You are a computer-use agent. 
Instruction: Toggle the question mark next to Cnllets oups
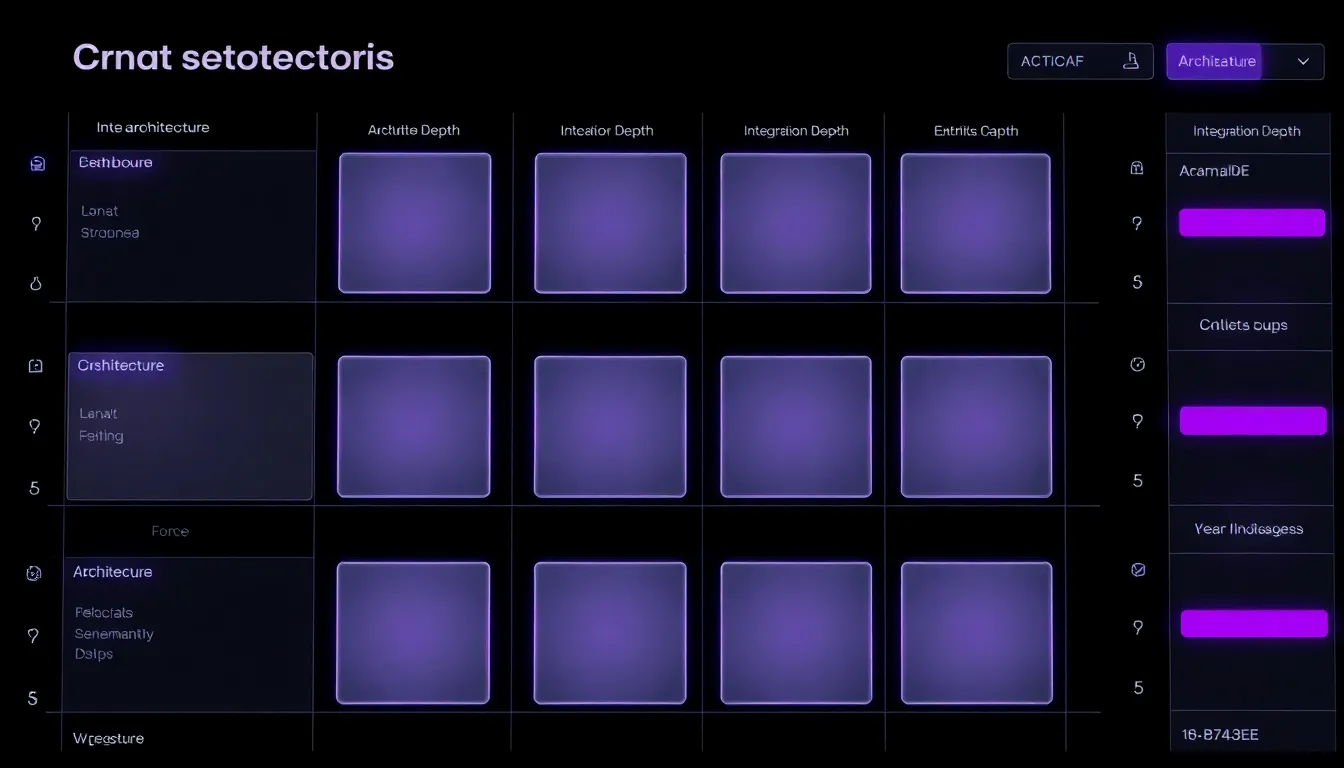coord(1136,421)
